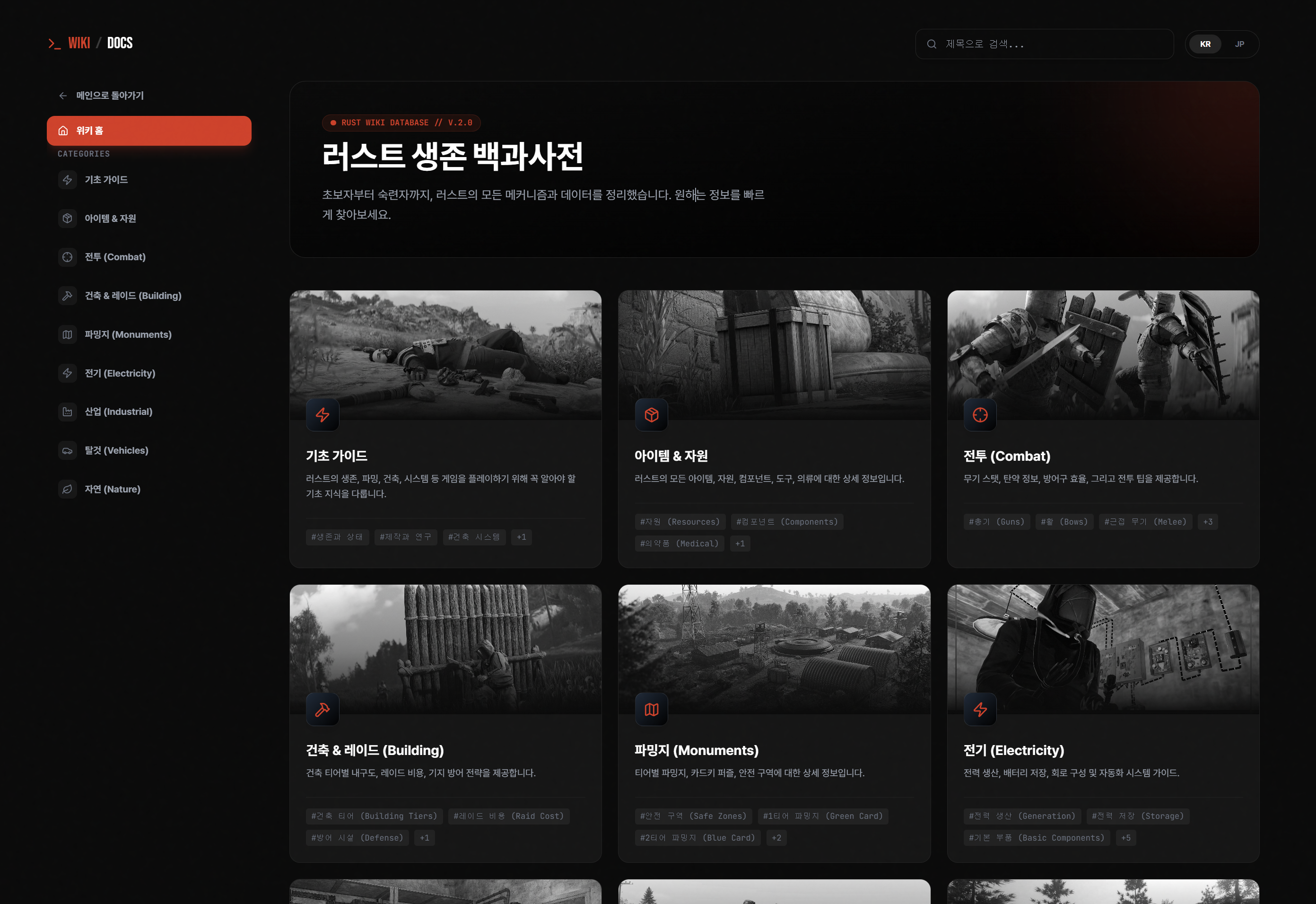Viewport: 1316px width, 904px height.
Task: Enable the KR language option
Action: click(1205, 44)
